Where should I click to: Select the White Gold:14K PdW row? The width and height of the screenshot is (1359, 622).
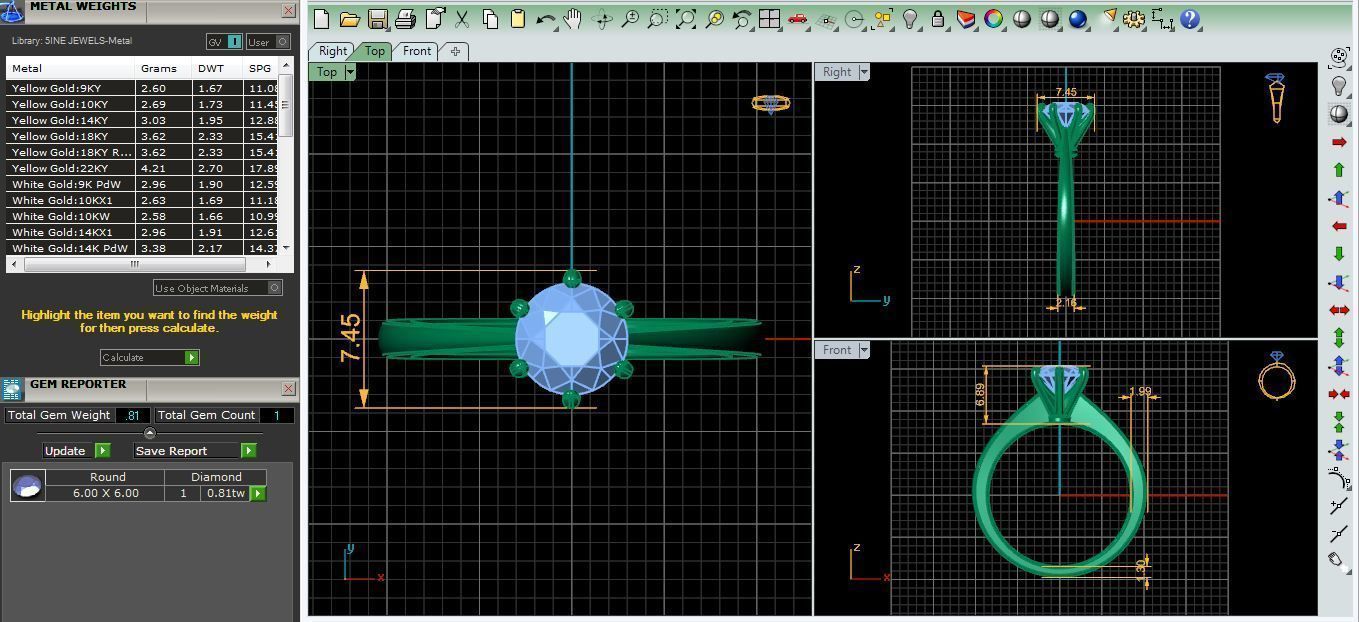pos(143,248)
